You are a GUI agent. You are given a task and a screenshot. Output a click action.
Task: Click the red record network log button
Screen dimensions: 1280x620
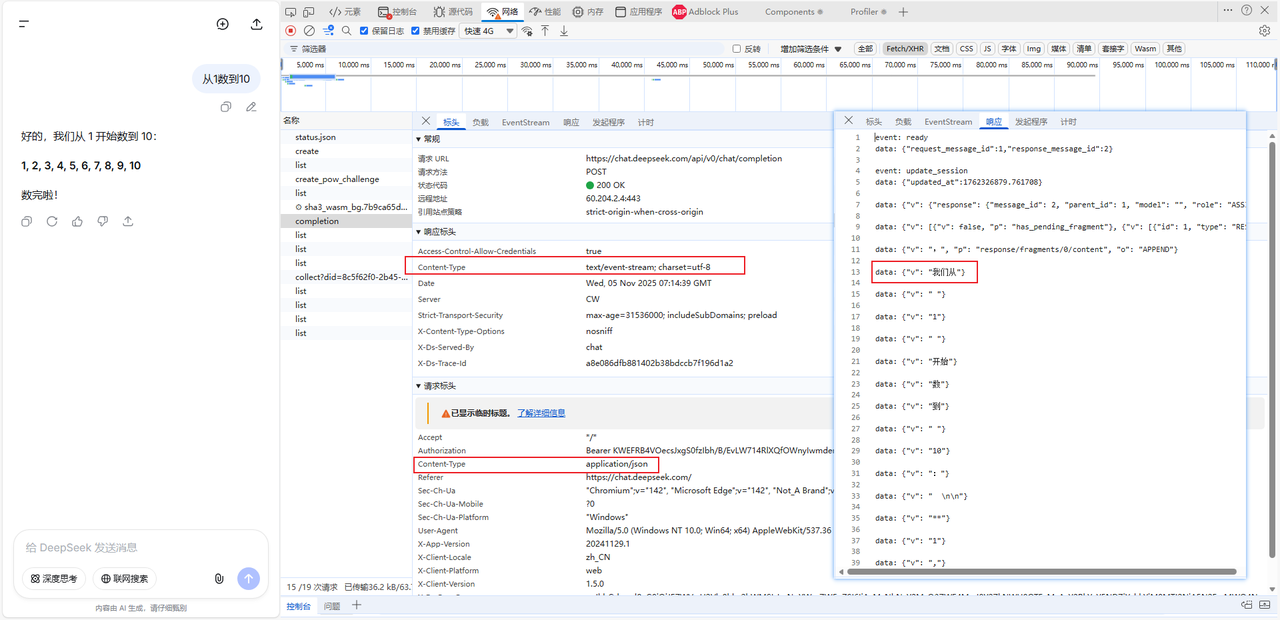click(291, 31)
